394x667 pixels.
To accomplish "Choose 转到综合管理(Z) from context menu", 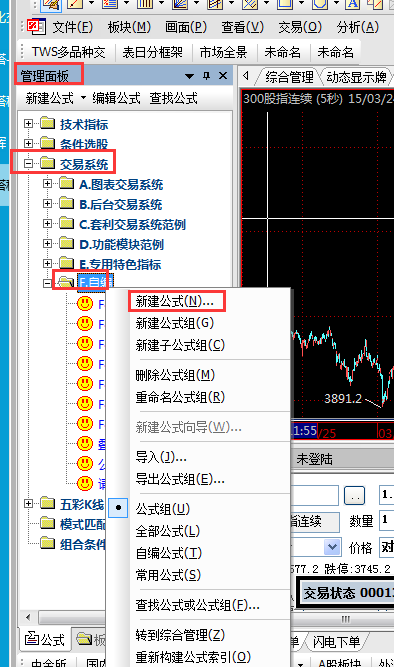I will 180,635.
